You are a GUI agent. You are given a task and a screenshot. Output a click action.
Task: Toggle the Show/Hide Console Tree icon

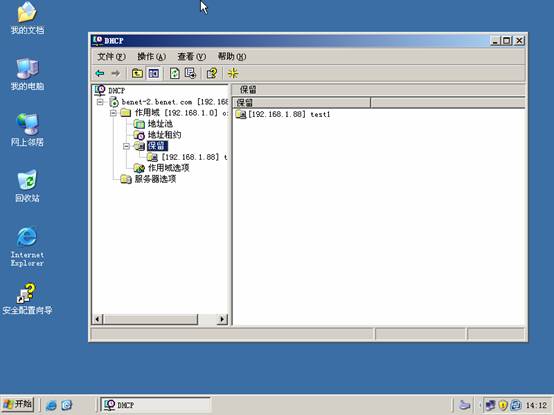(154, 73)
